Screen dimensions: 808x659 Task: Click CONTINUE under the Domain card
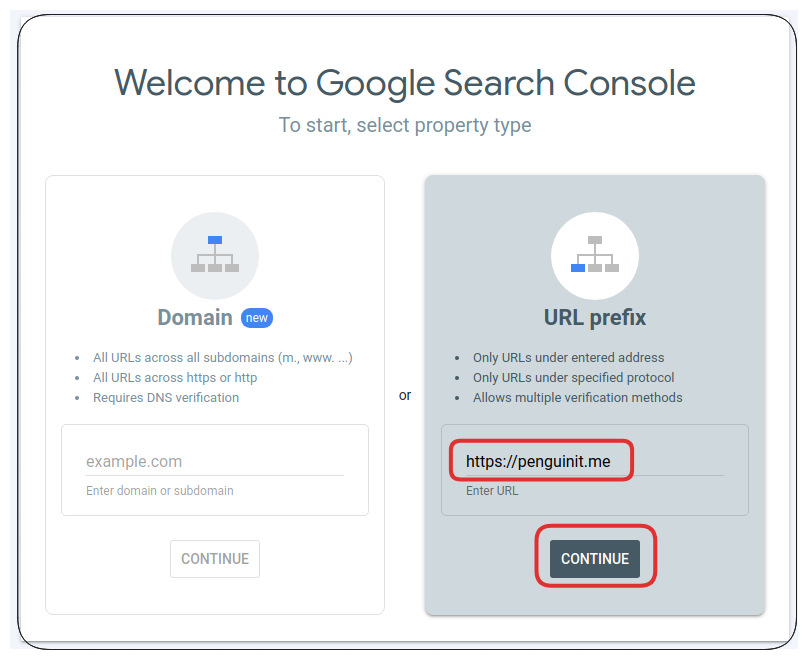pos(215,559)
